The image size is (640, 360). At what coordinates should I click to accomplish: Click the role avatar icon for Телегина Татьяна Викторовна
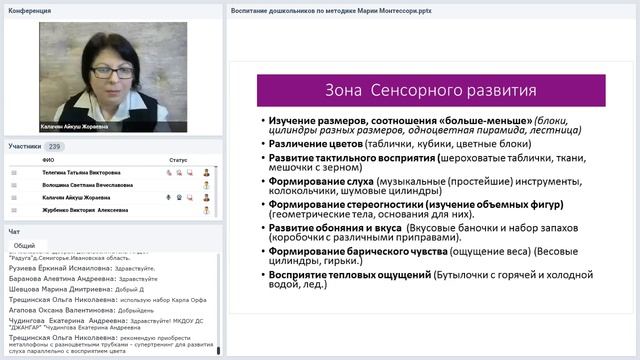(207, 173)
